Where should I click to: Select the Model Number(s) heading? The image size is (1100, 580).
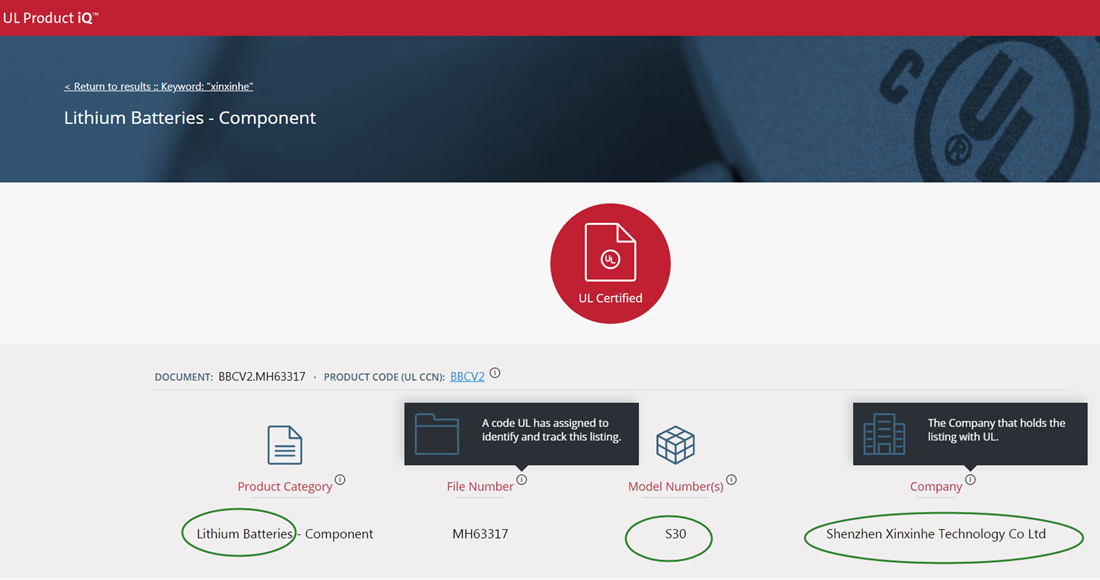coord(676,486)
